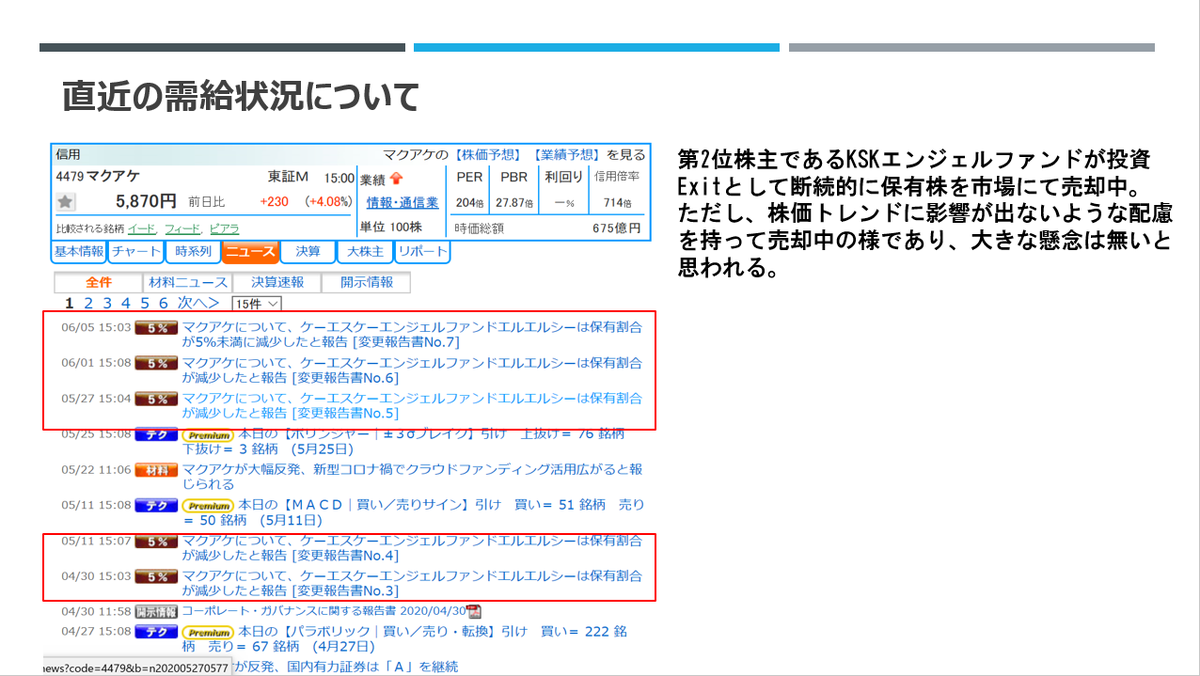Open compared stock ピアラ

pyautogui.click(x=224, y=229)
